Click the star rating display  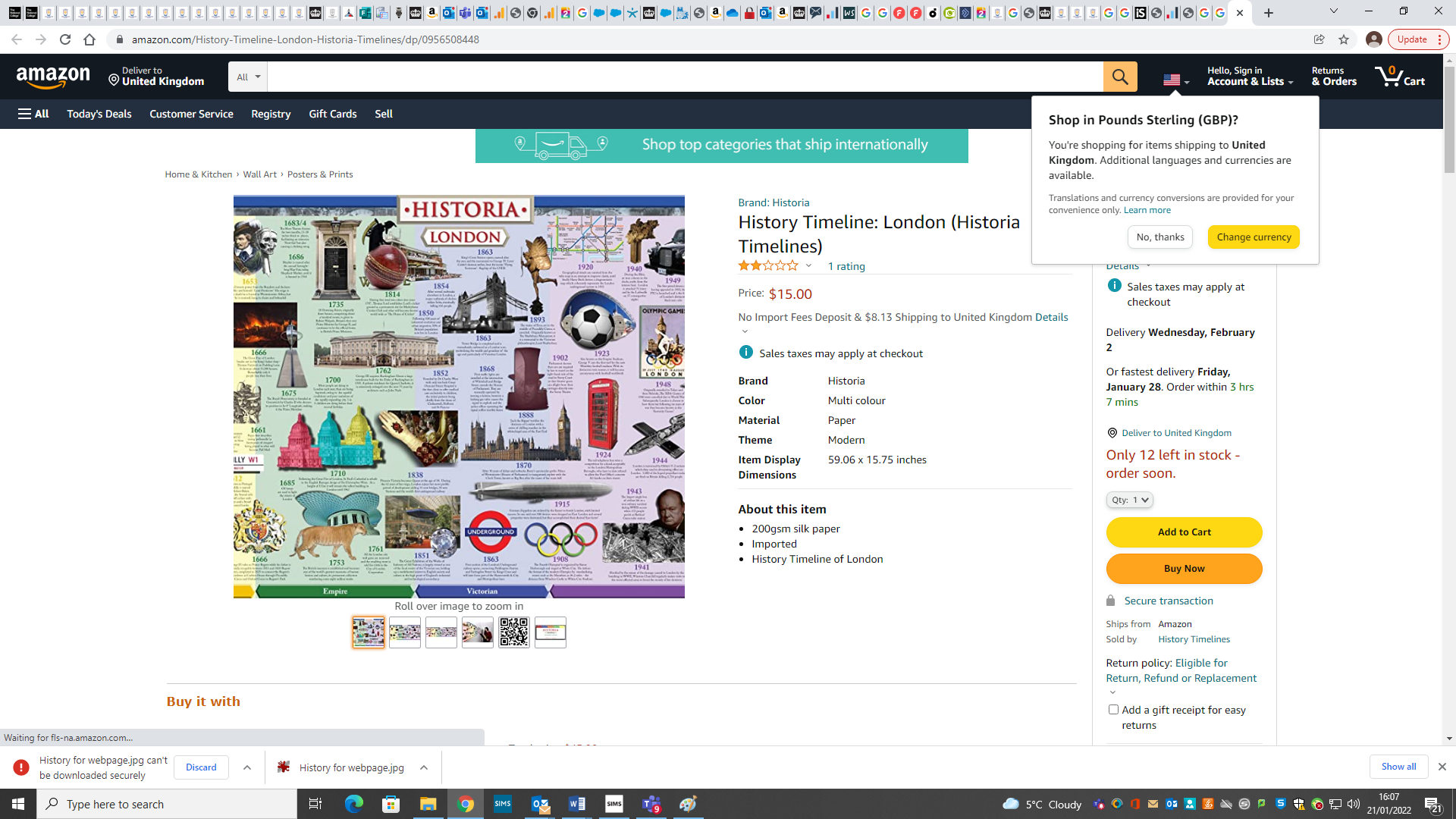(x=768, y=265)
